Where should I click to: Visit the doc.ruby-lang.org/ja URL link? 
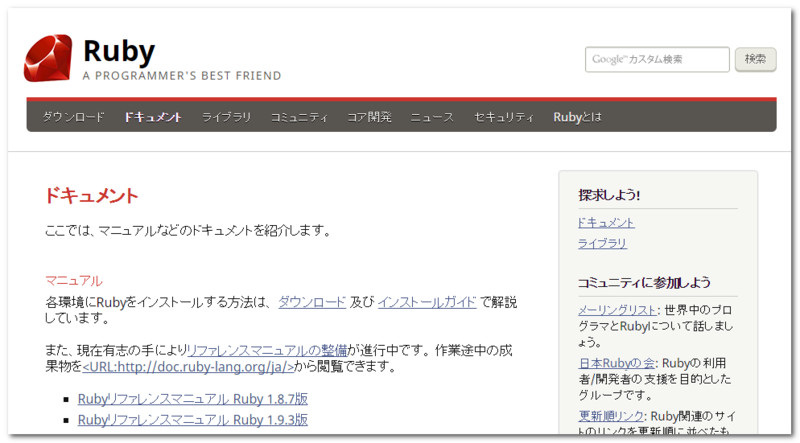[x=188, y=366]
